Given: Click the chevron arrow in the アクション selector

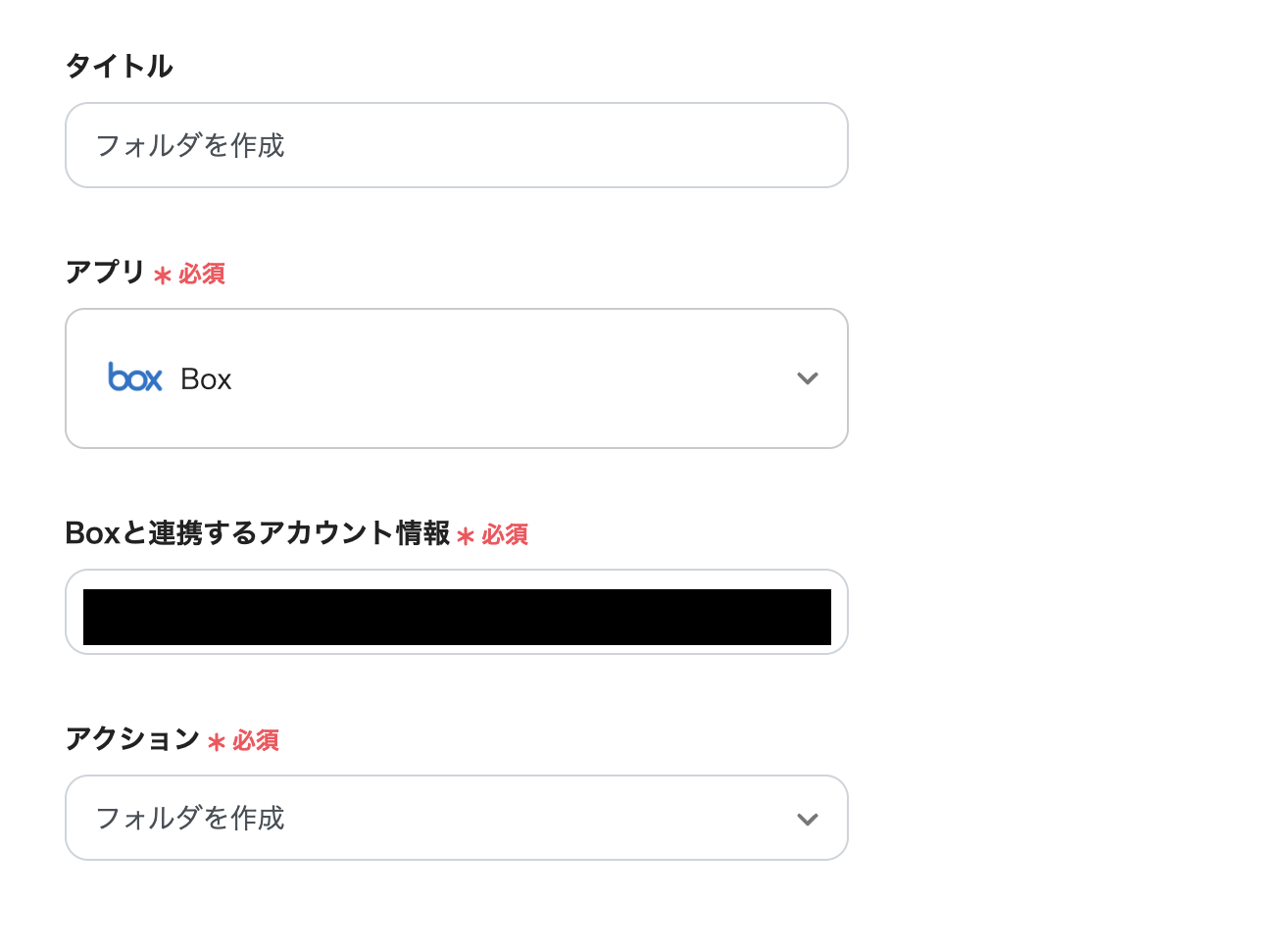Looking at the screenshot, I should pyautogui.click(x=808, y=819).
